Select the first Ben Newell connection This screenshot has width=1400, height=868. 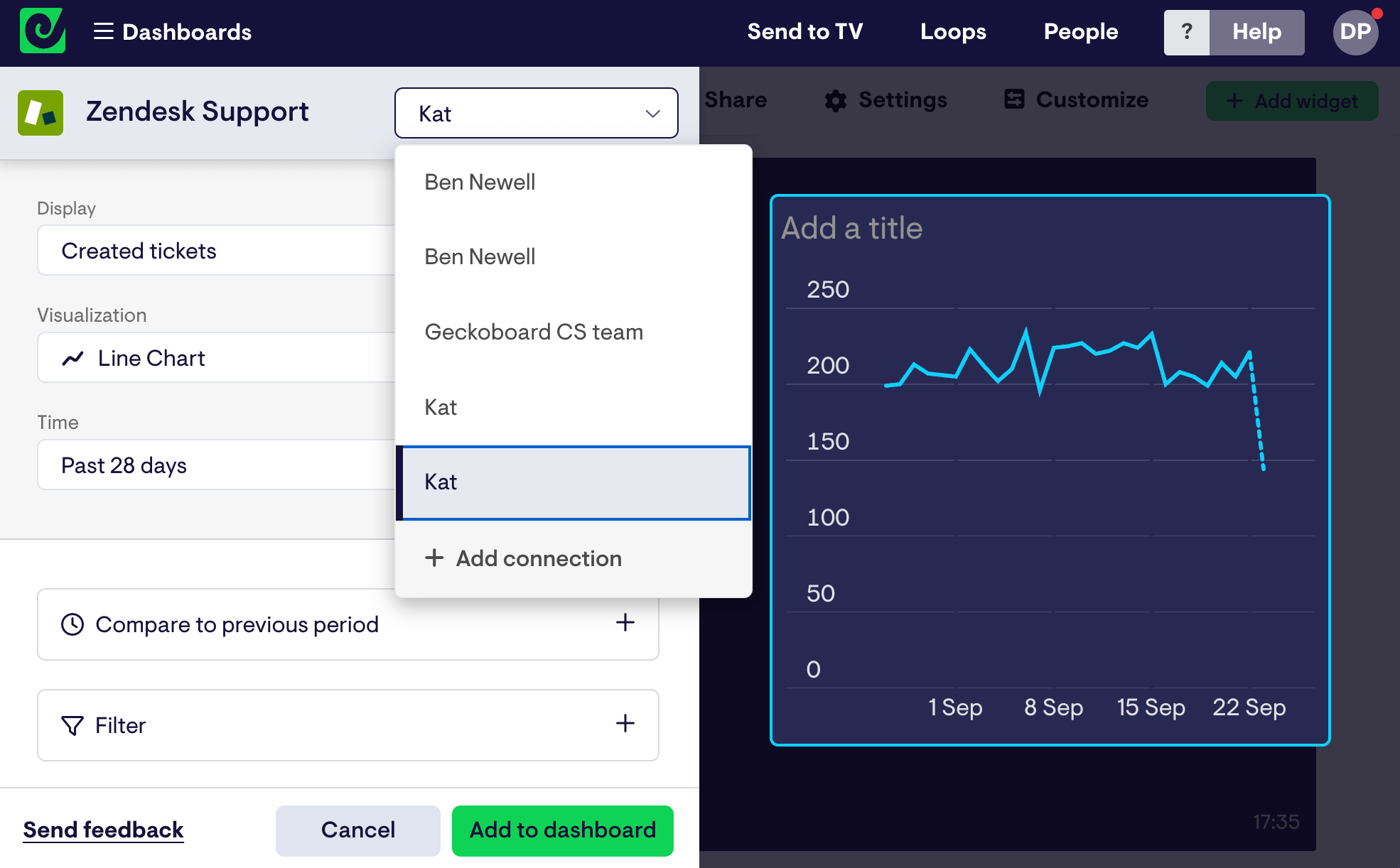coord(574,182)
